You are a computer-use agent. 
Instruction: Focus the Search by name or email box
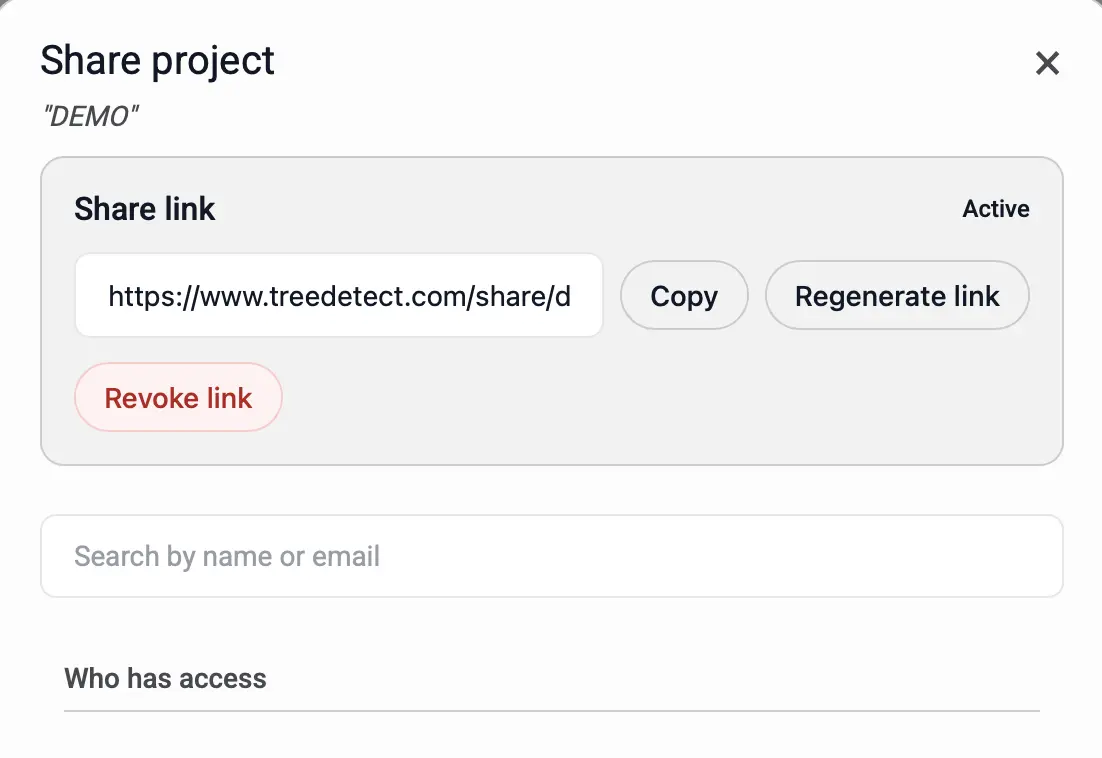point(551,556)
